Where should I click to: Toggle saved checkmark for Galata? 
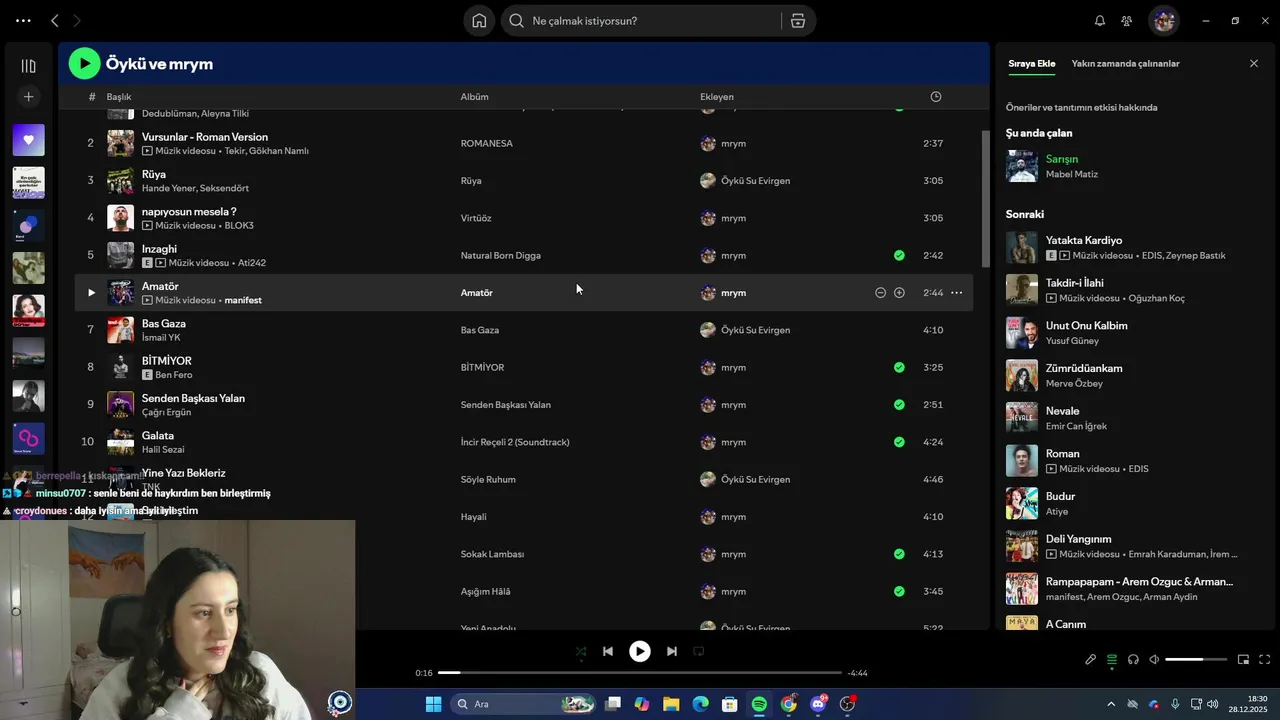point(899,442)
